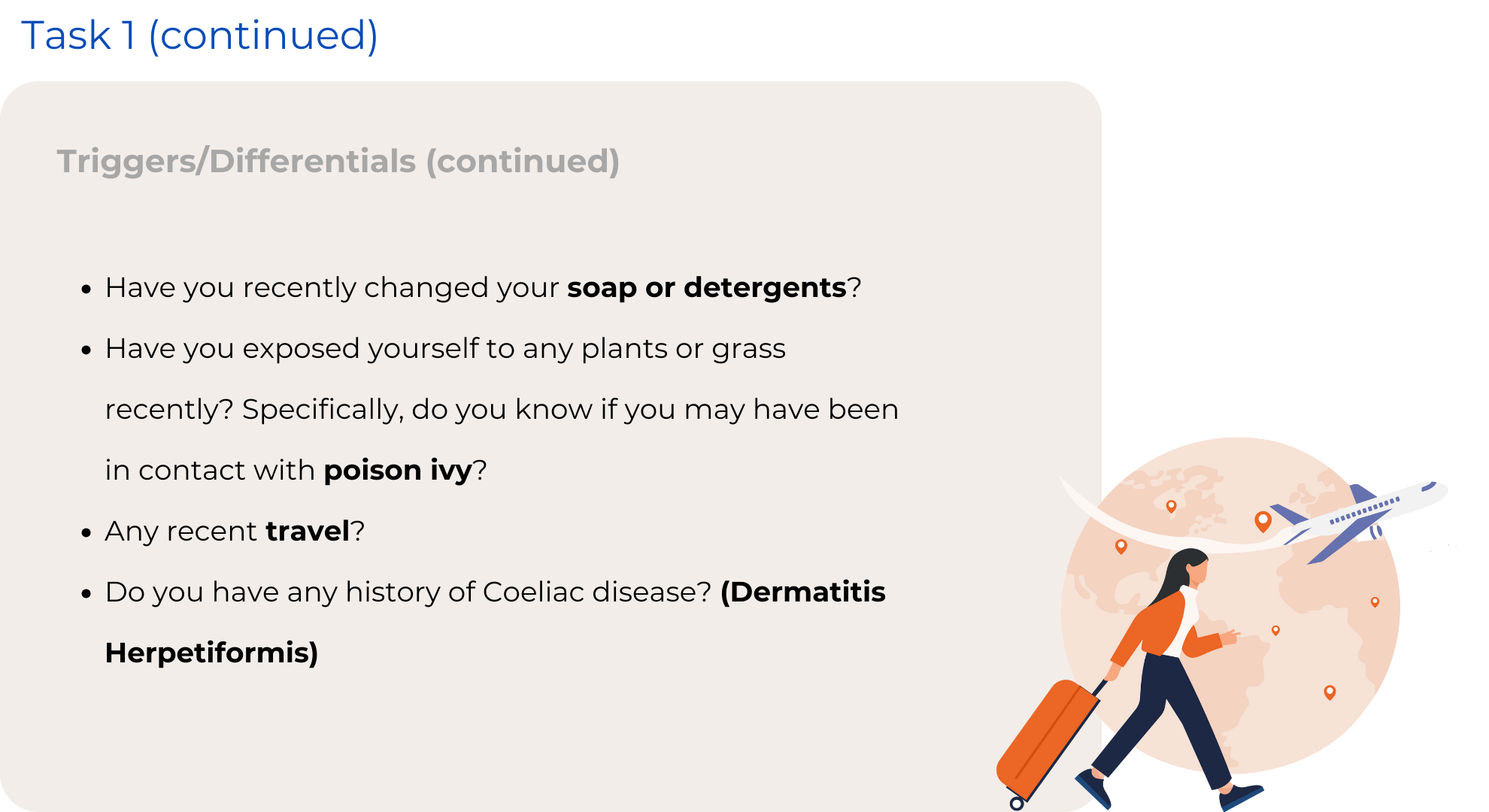The width and height of the screenshot is (1489, 812).
Task: Click the bold word "travel"
Action: click(308, 532)
